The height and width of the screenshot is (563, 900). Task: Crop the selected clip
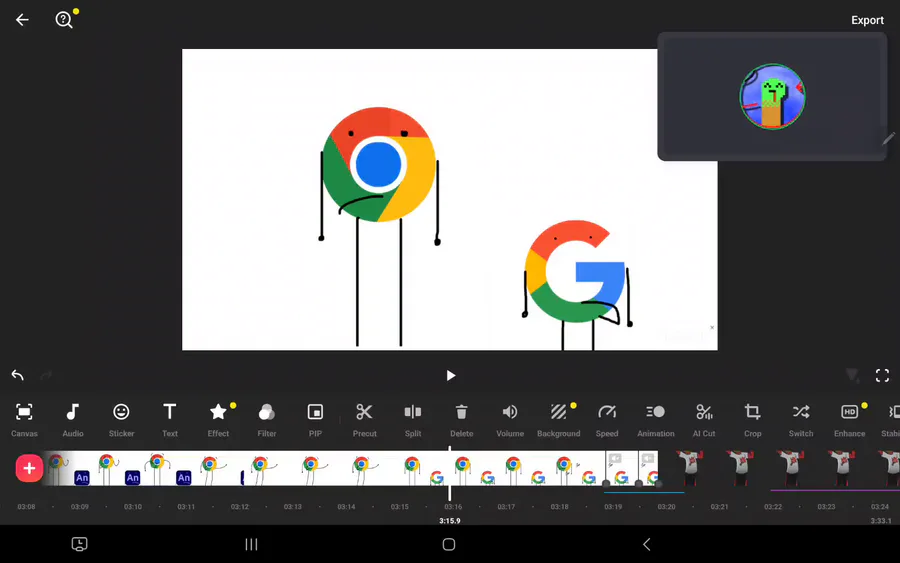point(752,420)
